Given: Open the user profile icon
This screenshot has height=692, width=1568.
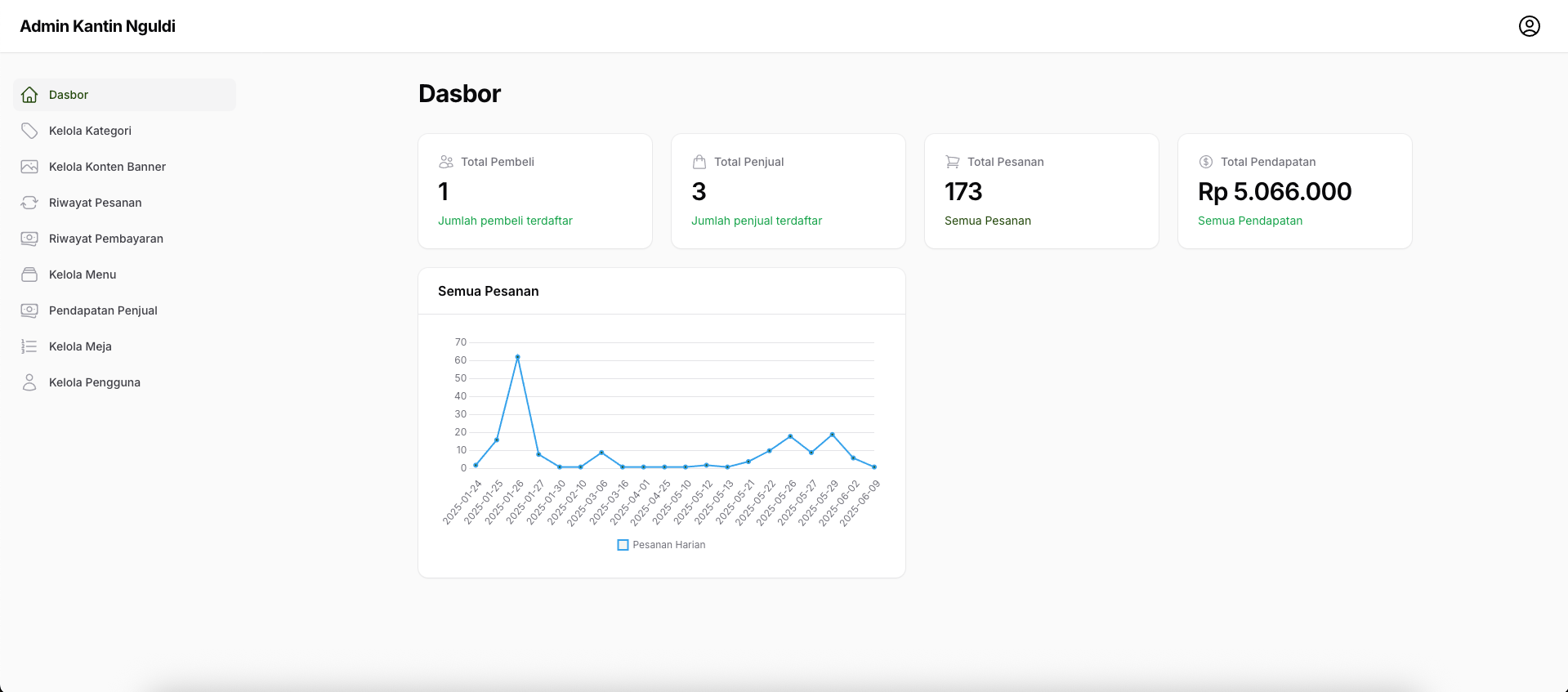Looking at the screenshot, I should 1529,26.
